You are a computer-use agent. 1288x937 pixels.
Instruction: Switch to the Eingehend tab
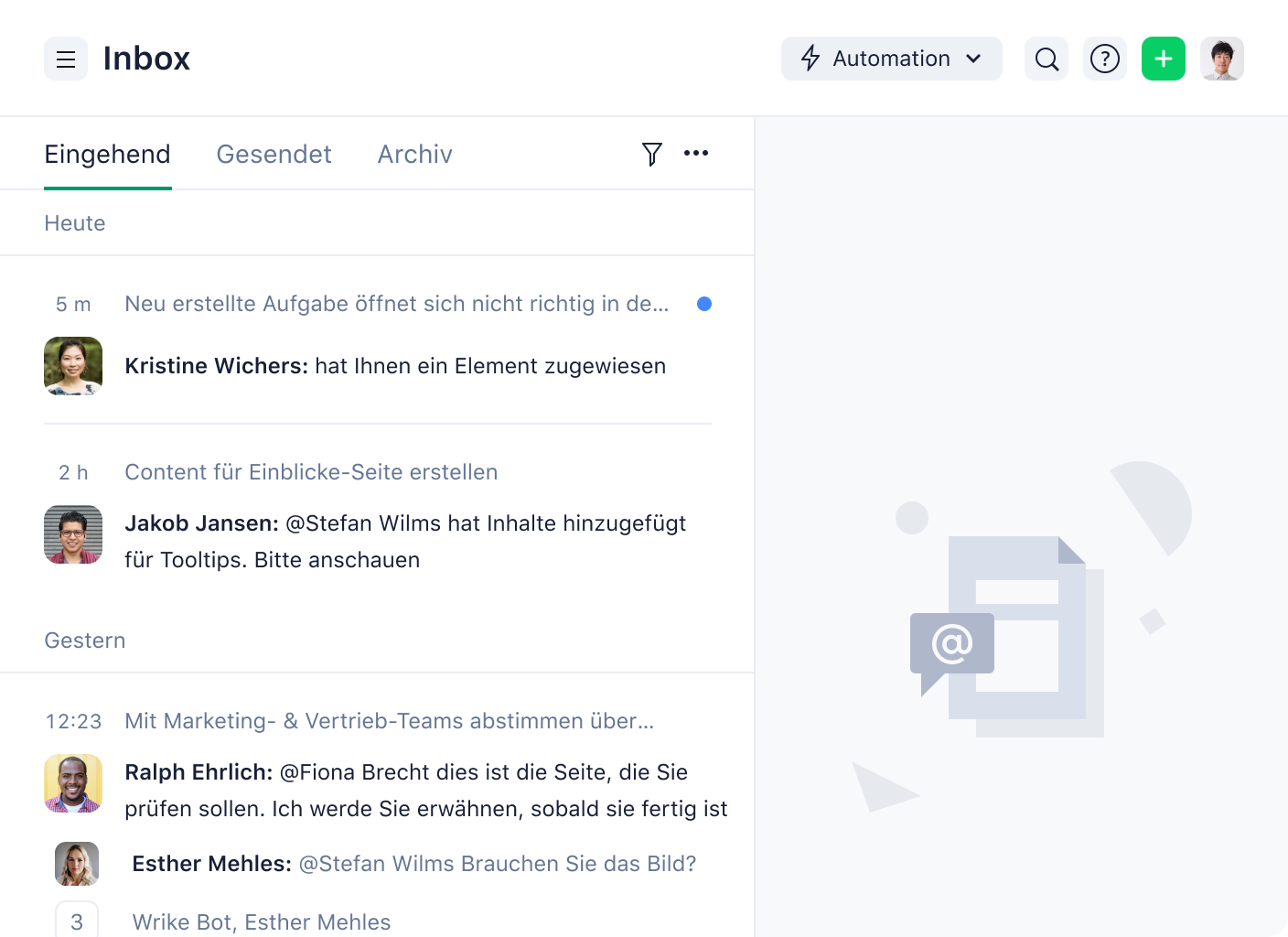point(107,154)
